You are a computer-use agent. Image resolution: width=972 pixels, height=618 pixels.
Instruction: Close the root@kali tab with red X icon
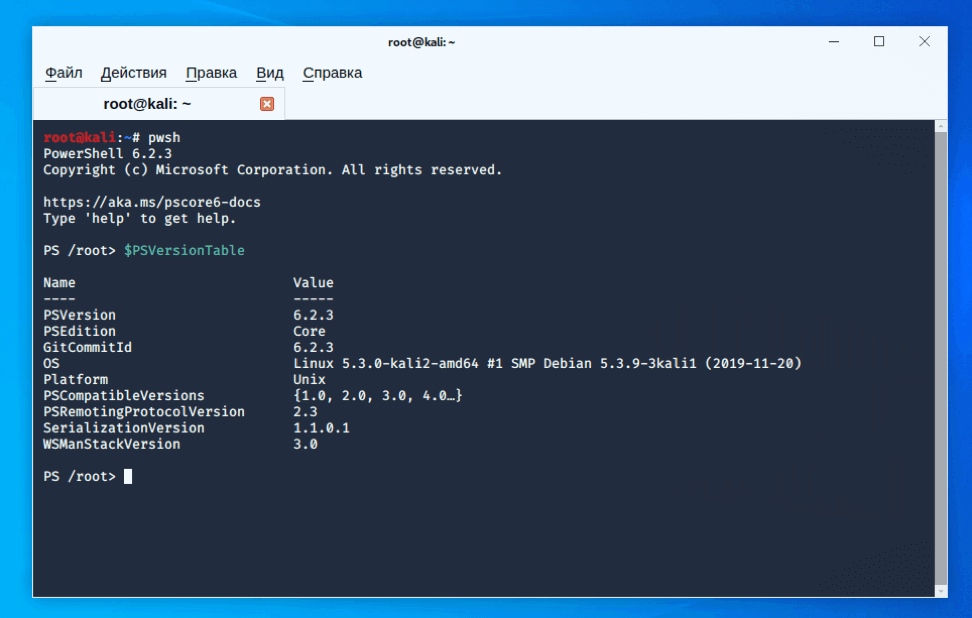pyautogui.click(x=267, y=103)
